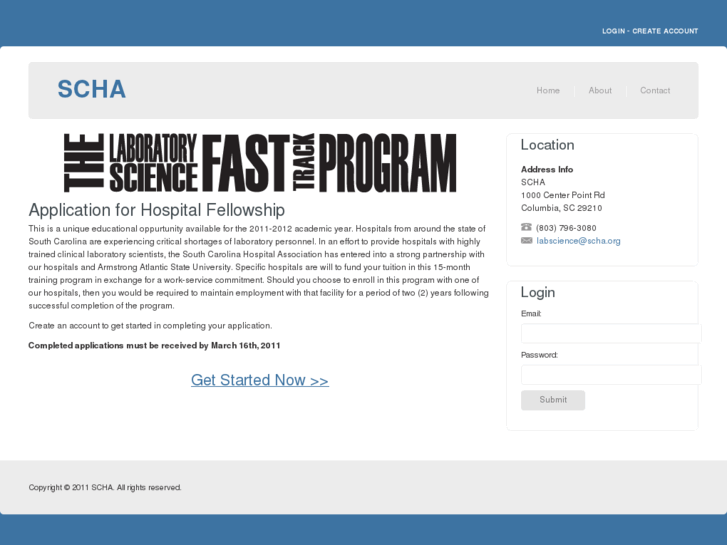Click the envelope icon beside the email address
Screen dimensions: 727x545
[526, 240]
